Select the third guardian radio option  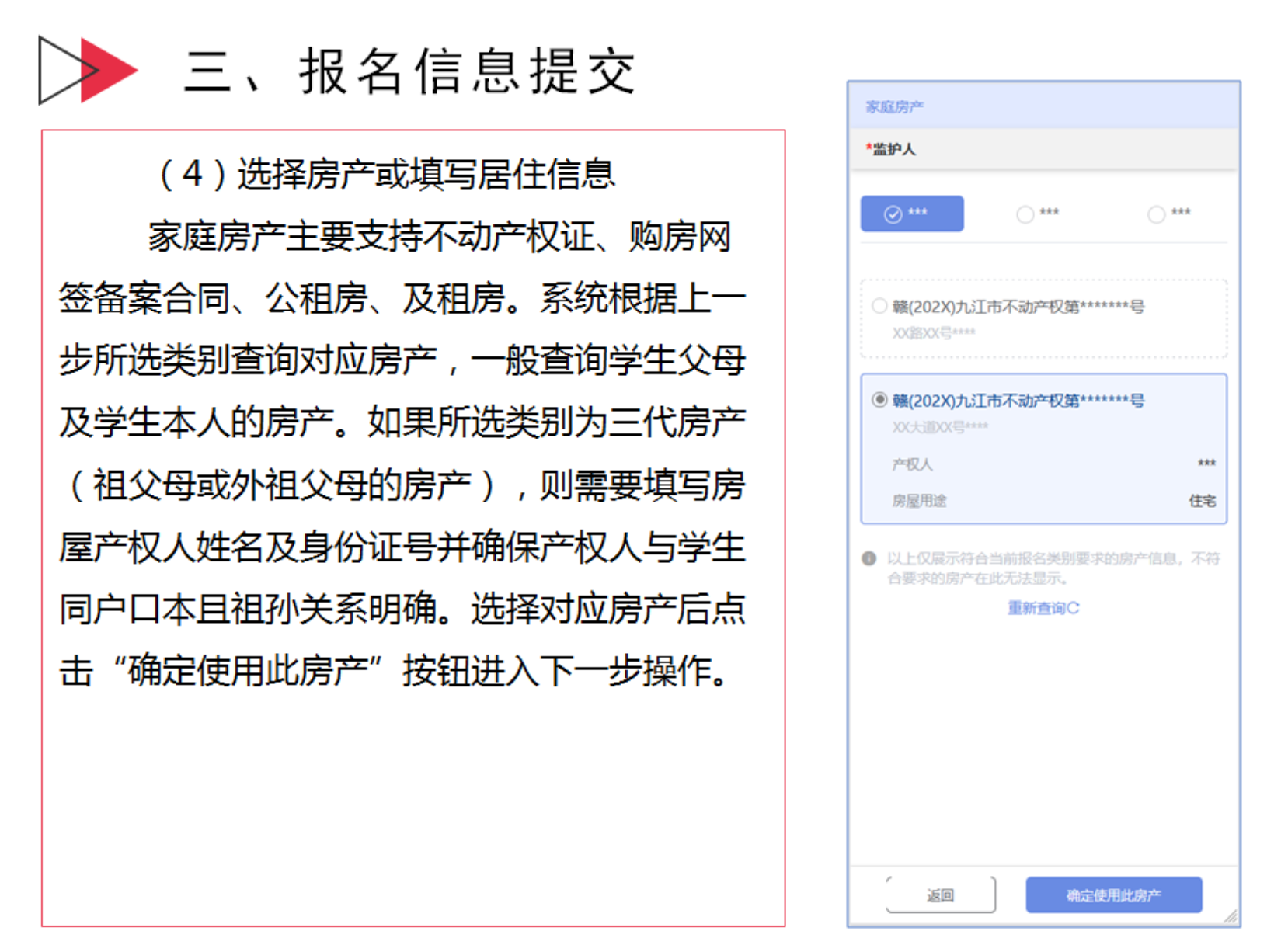point(1157,214)
